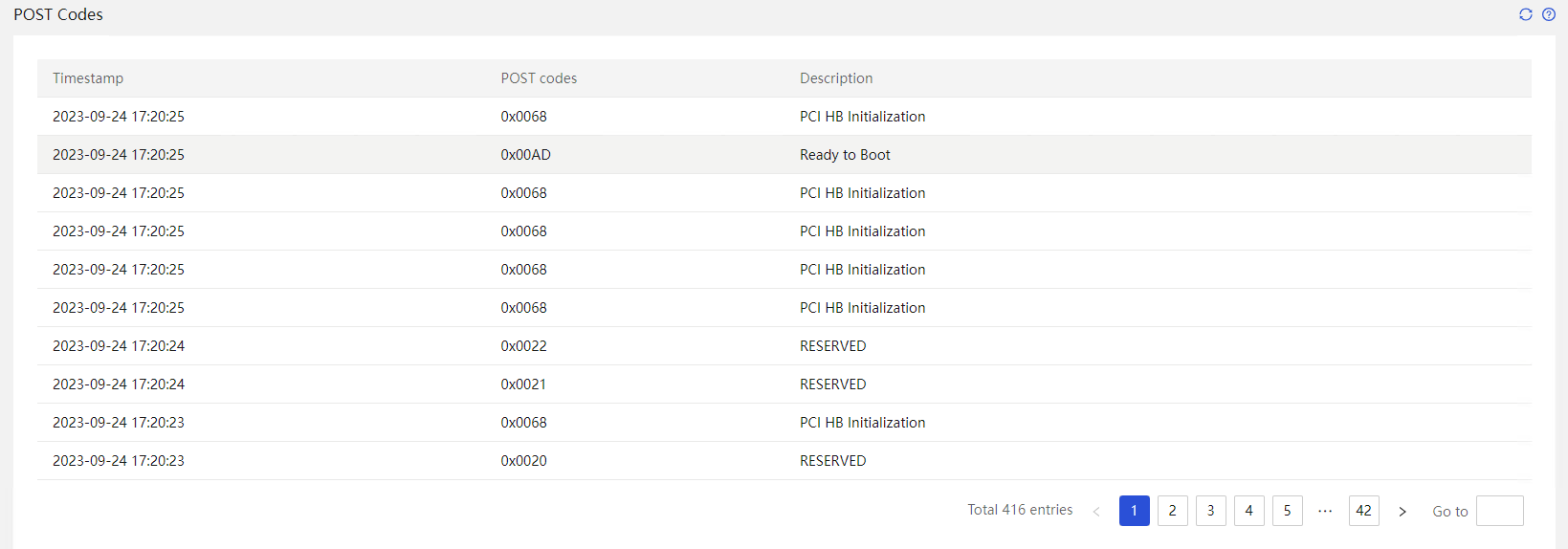Click the Description column header
1568x549 pixels.
(836, 78)
